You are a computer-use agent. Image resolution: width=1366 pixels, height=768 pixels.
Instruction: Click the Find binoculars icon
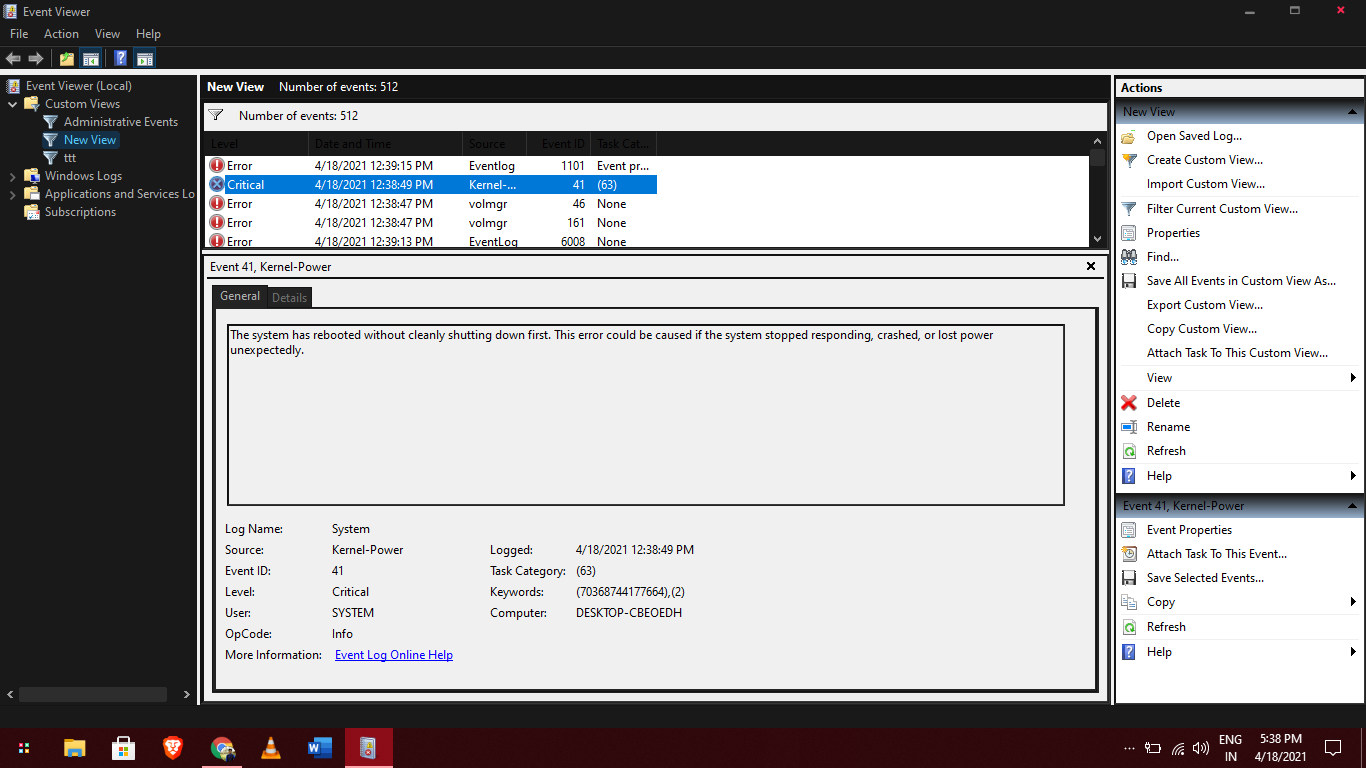pyautogui.click(x=1129, y=257)
